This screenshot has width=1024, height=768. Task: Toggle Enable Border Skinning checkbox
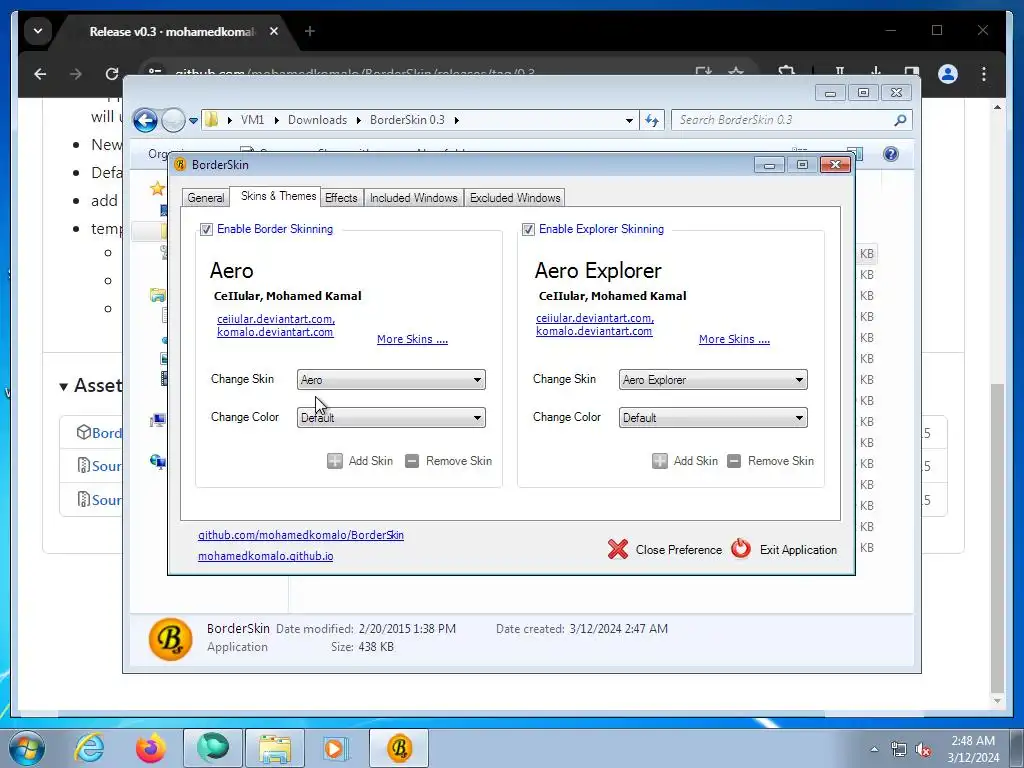[x=206, y=229]
